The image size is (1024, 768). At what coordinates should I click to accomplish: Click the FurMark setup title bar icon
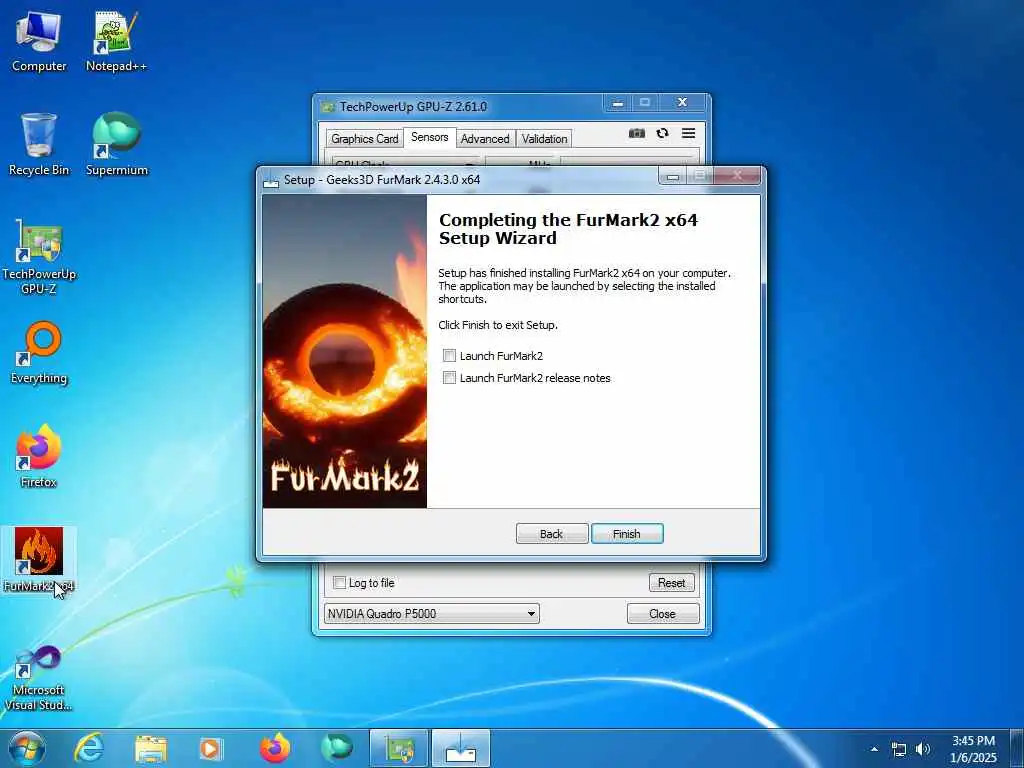[270, 180]
